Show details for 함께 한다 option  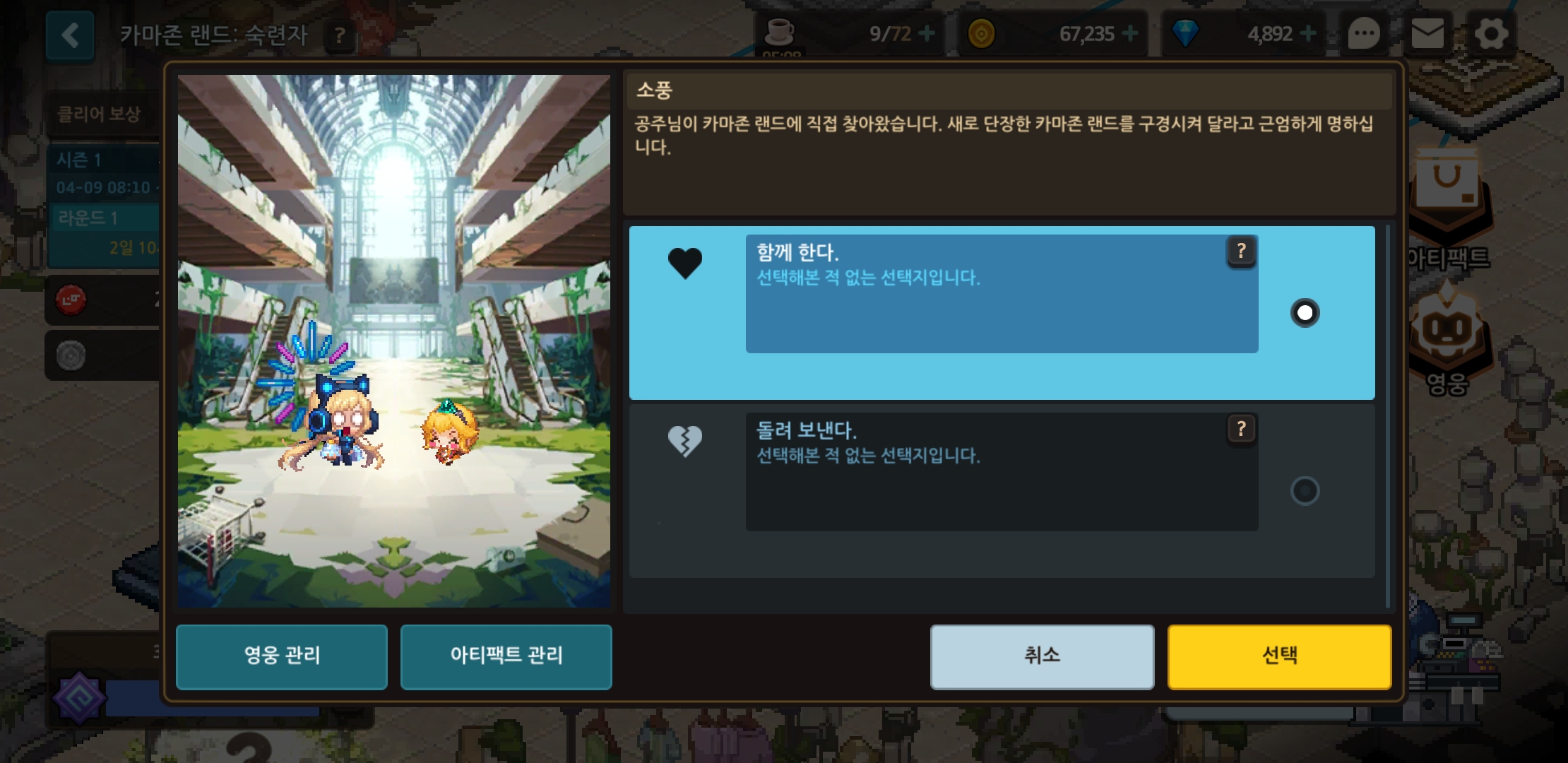[x=1241, y=251]
